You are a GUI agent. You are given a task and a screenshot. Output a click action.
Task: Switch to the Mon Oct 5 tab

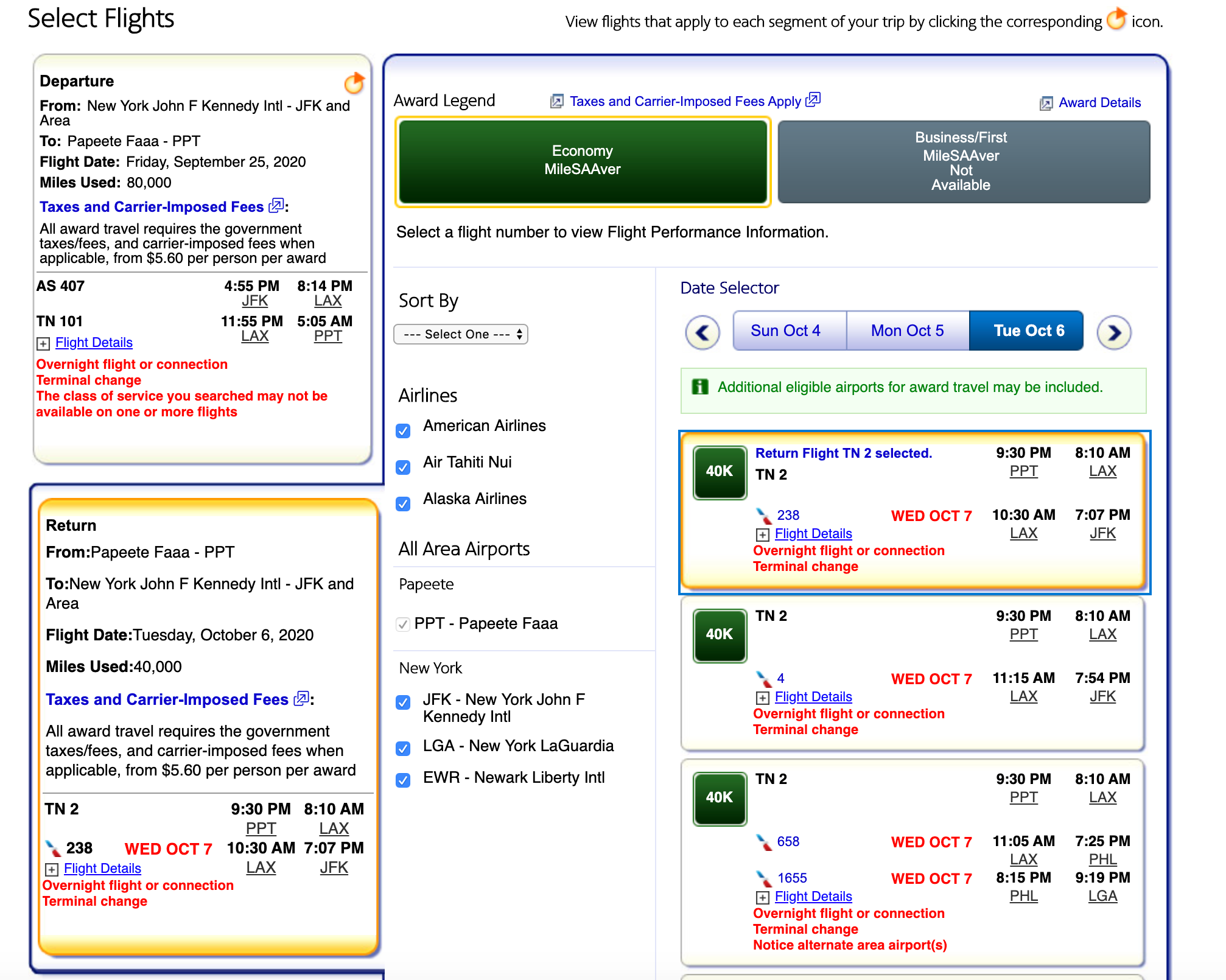[x=907, y=331]
